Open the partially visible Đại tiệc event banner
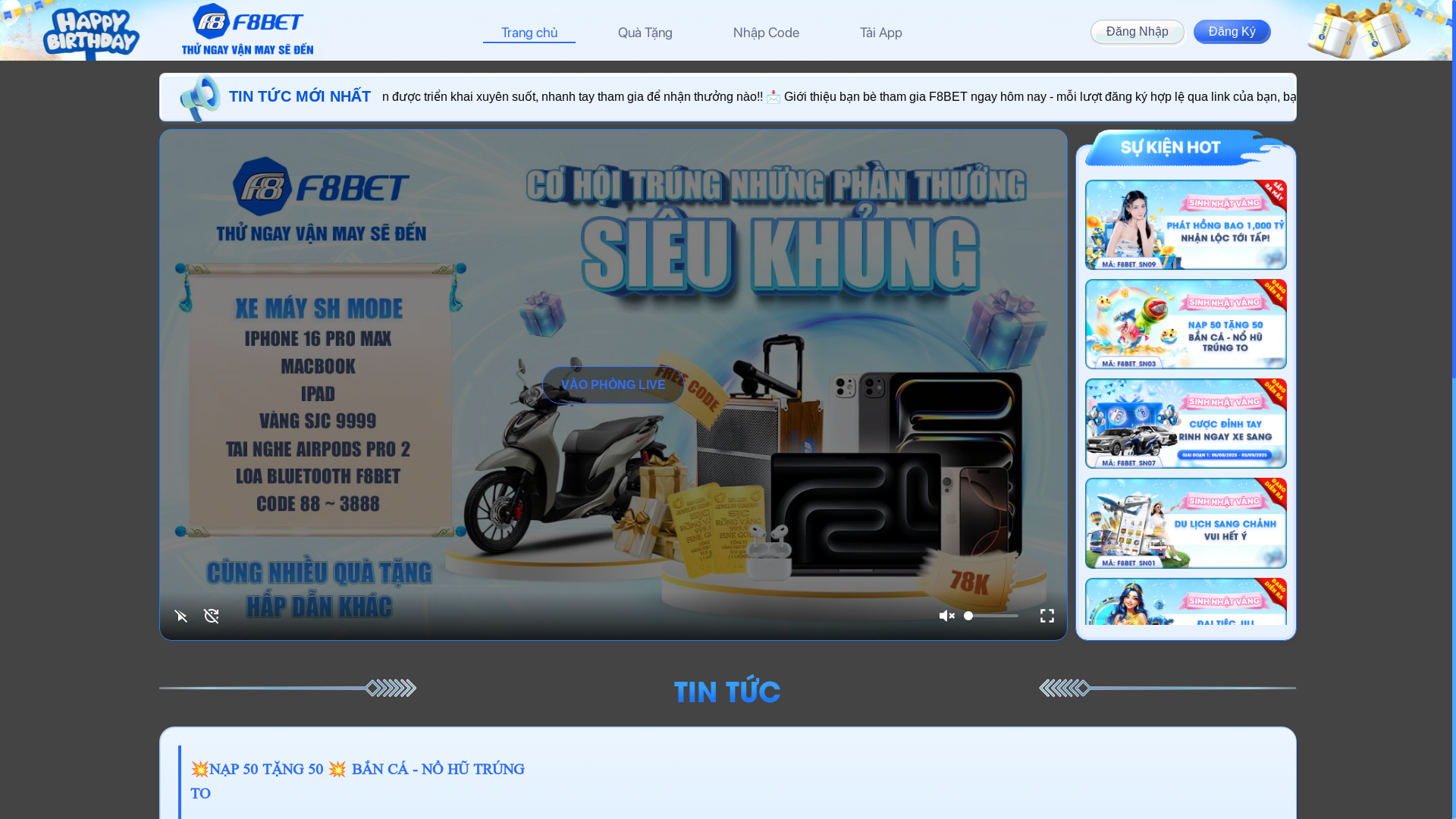The width and height of the screenshot is (1456, 819). [x=1186, y=602]
